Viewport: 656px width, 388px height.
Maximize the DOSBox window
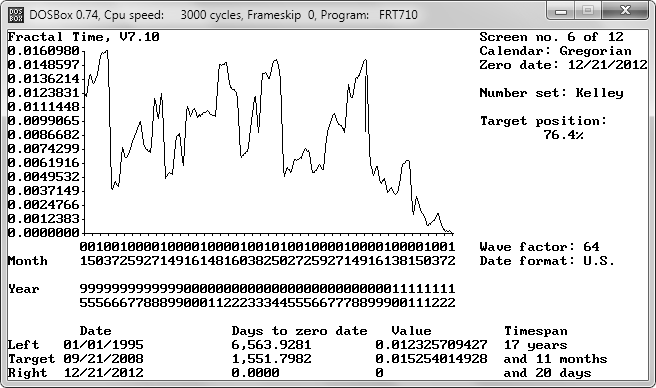pos(588,11)
